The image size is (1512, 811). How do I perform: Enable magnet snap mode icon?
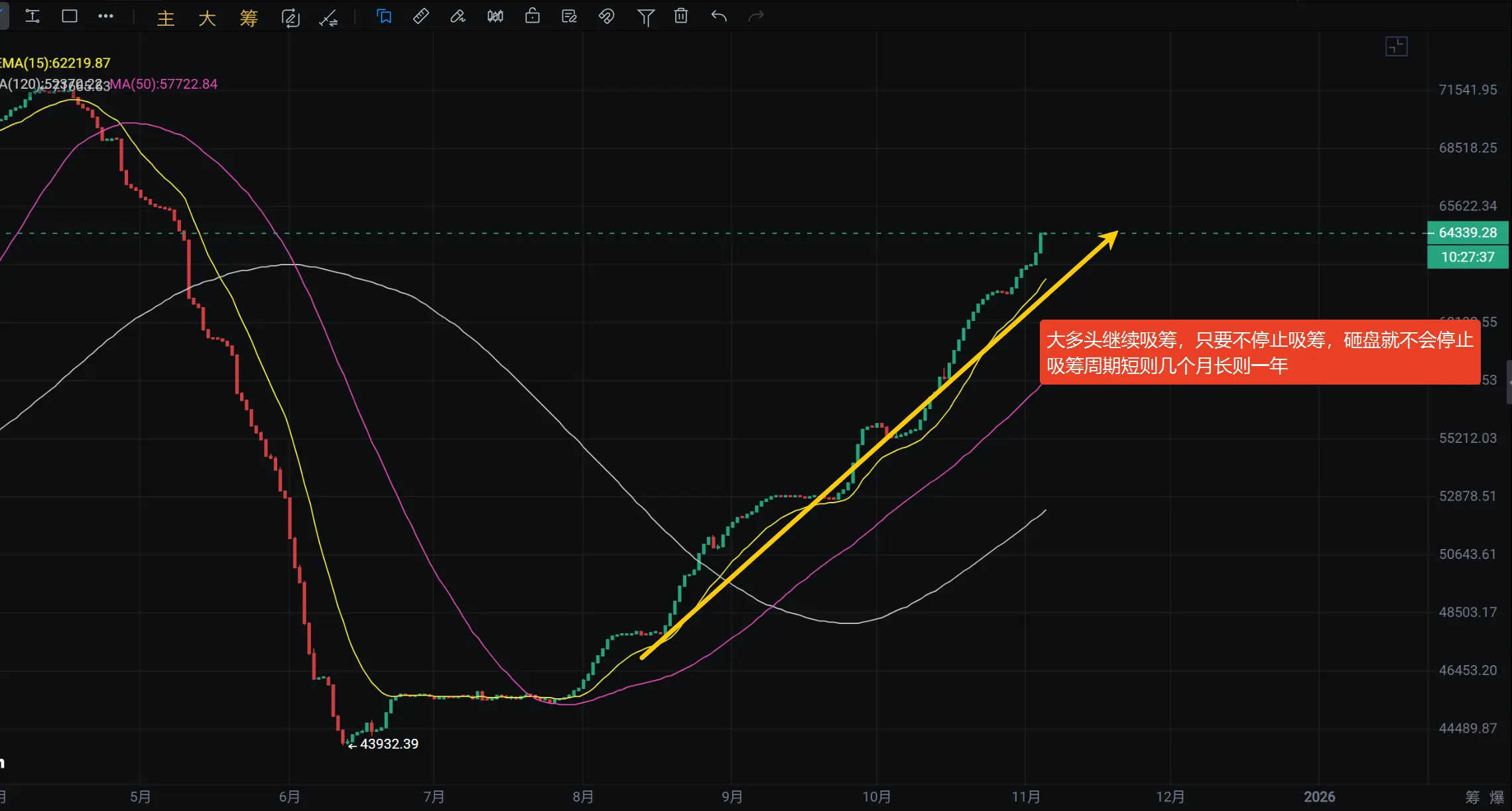(x=606, y=17)
